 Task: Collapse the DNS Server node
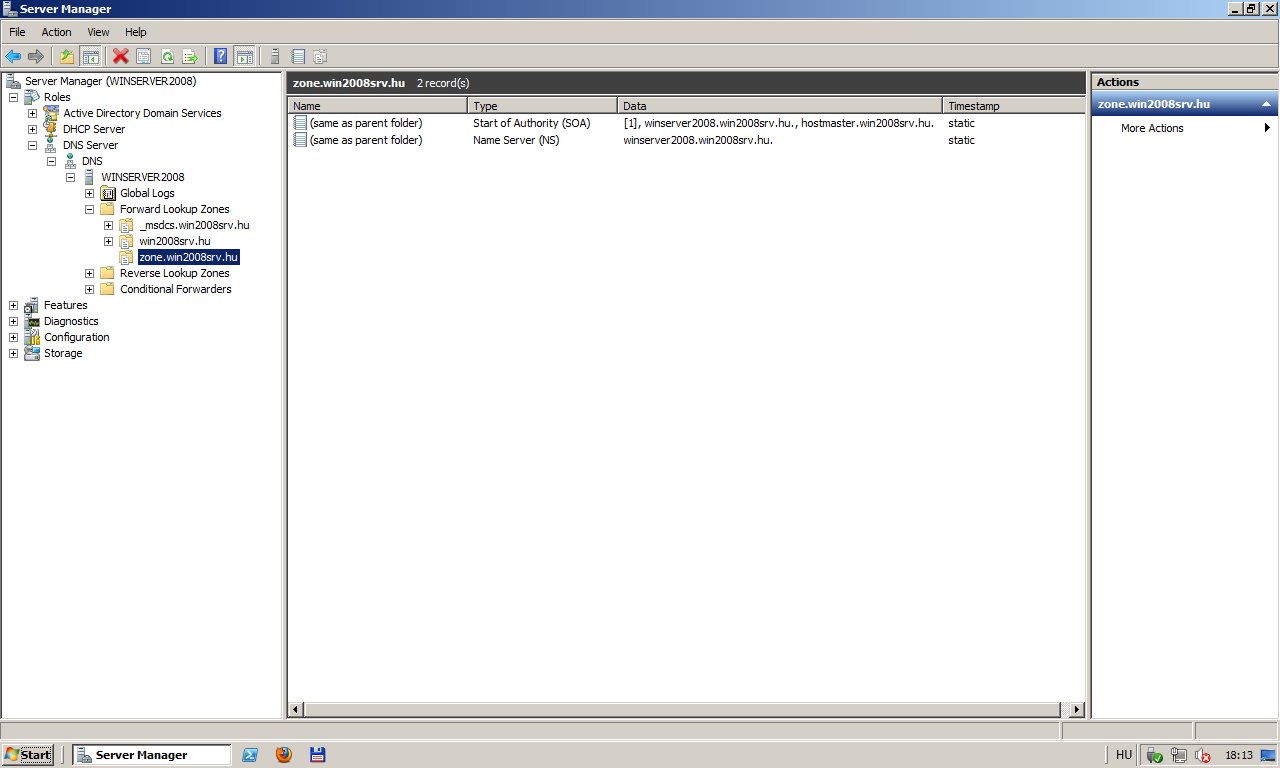tap(32, 145)
